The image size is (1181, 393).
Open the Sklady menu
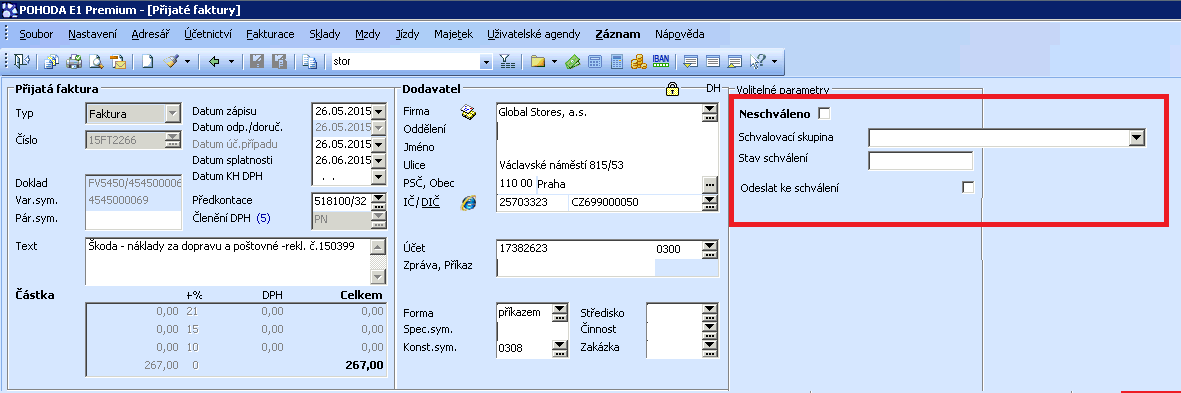click(325, 34)
